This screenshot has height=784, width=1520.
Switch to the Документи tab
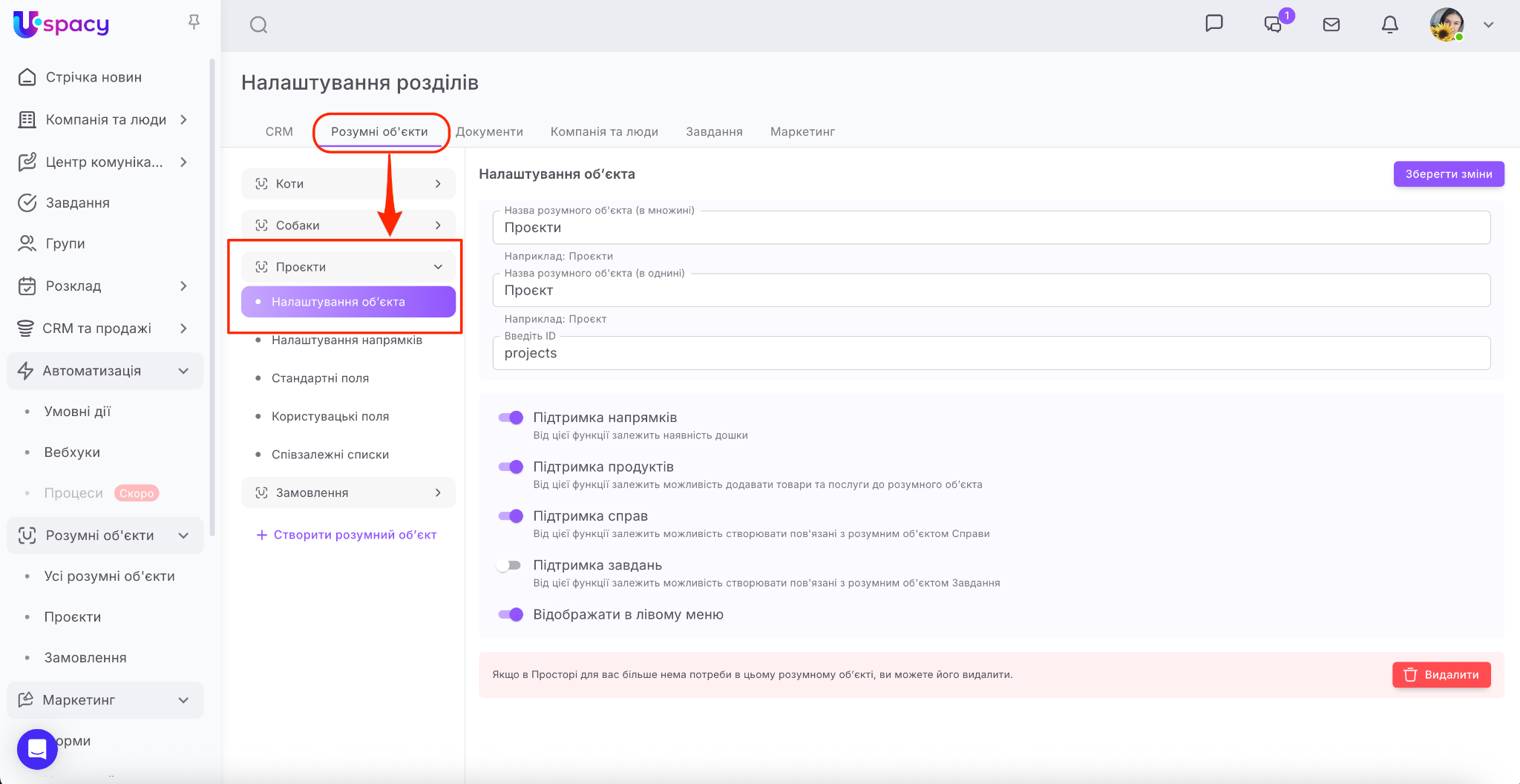(489, 131)
